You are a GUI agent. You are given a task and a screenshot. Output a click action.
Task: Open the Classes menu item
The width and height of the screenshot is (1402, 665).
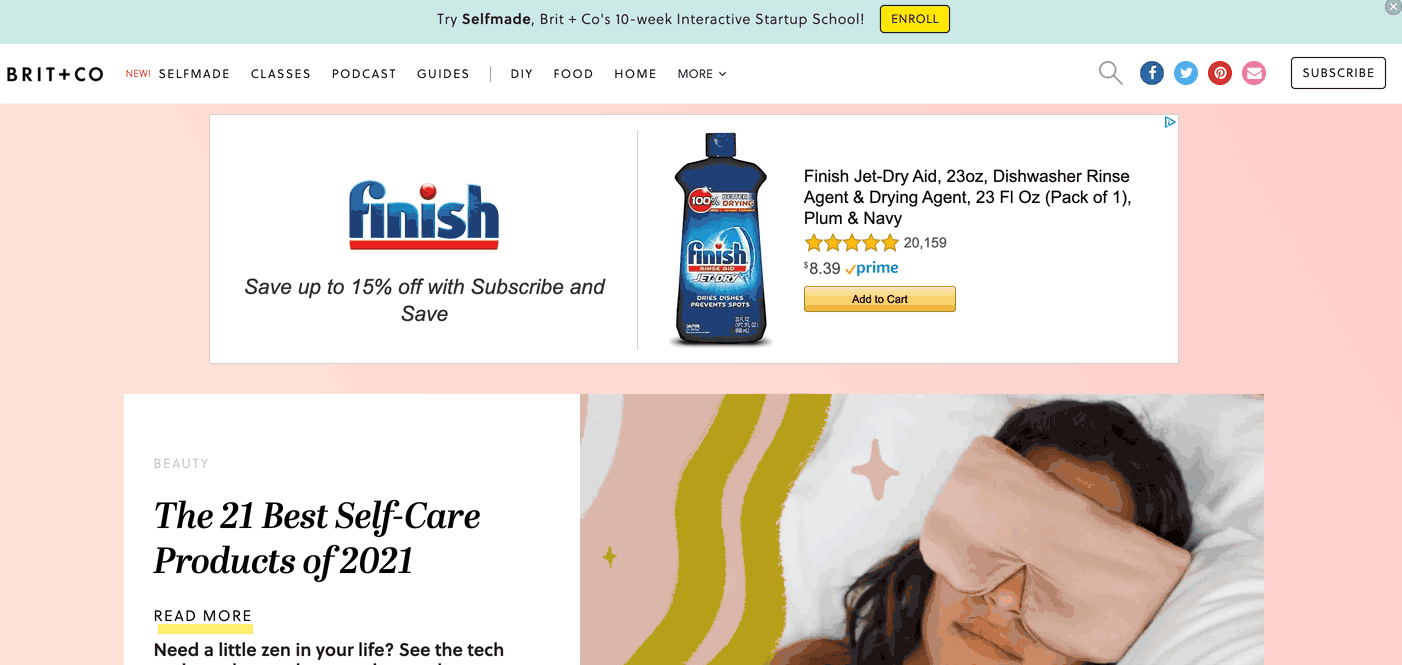tap(281, 74)
